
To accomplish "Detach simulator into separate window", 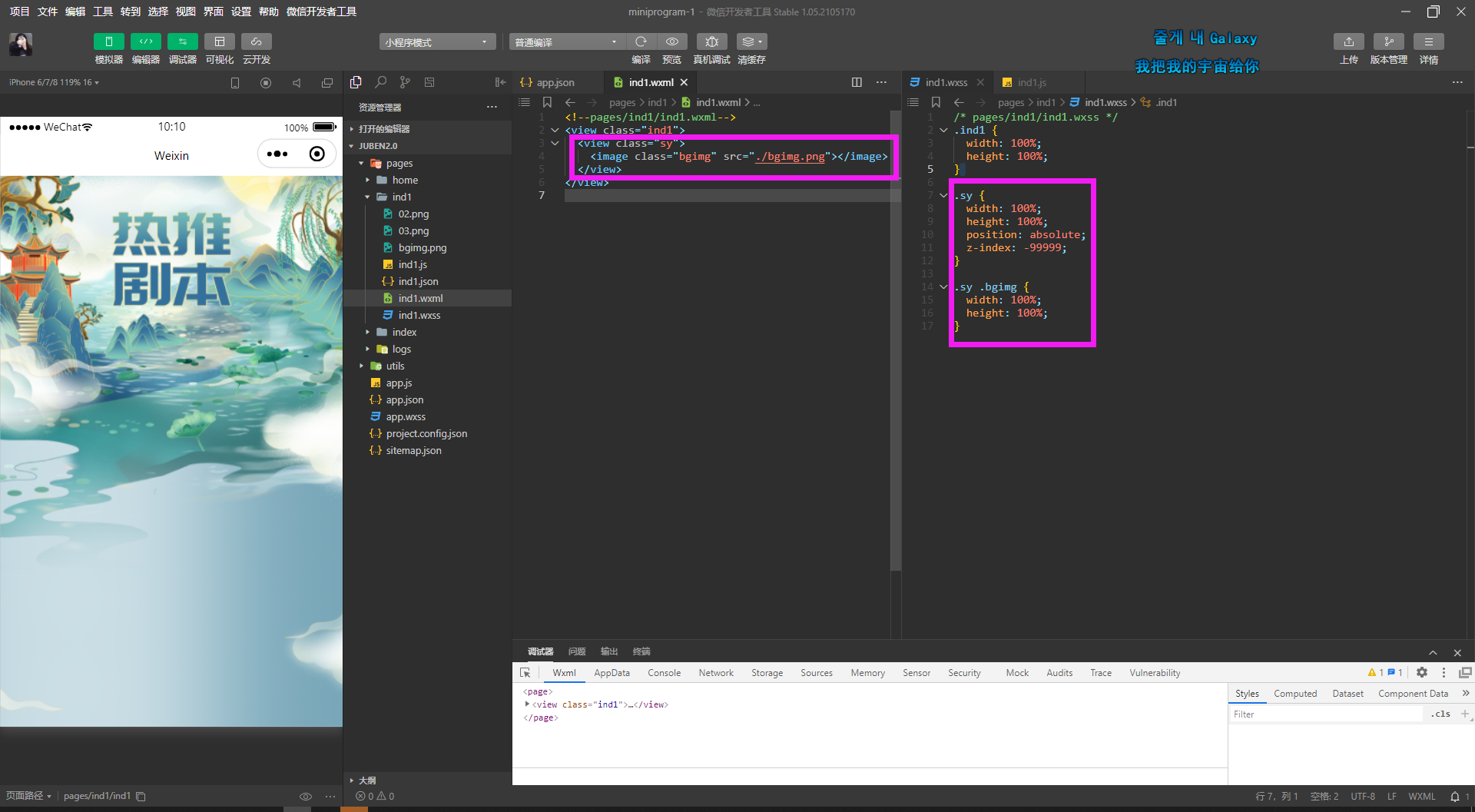I will tap(327, 83).
